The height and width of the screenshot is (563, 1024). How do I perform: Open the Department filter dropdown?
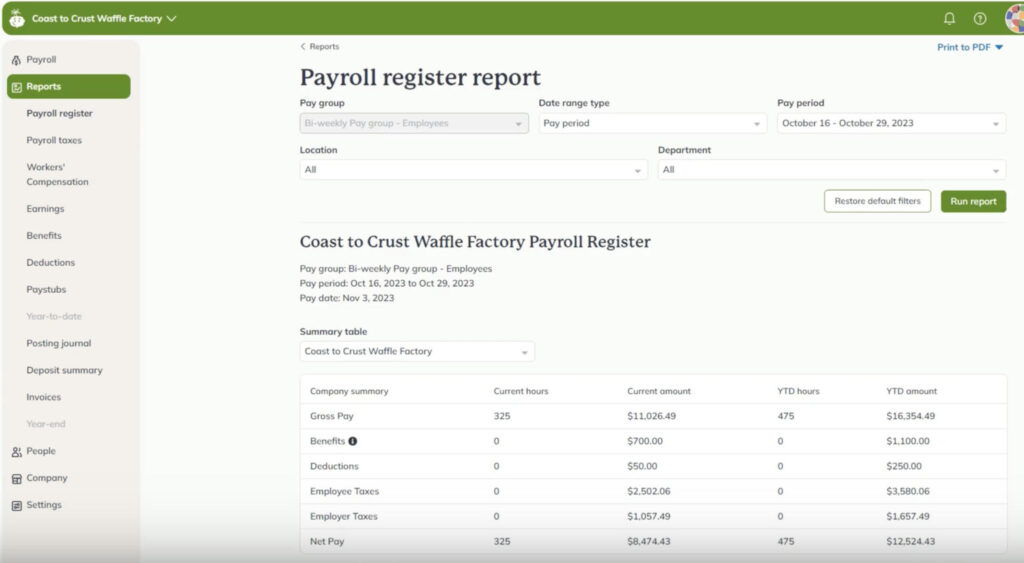831,170
